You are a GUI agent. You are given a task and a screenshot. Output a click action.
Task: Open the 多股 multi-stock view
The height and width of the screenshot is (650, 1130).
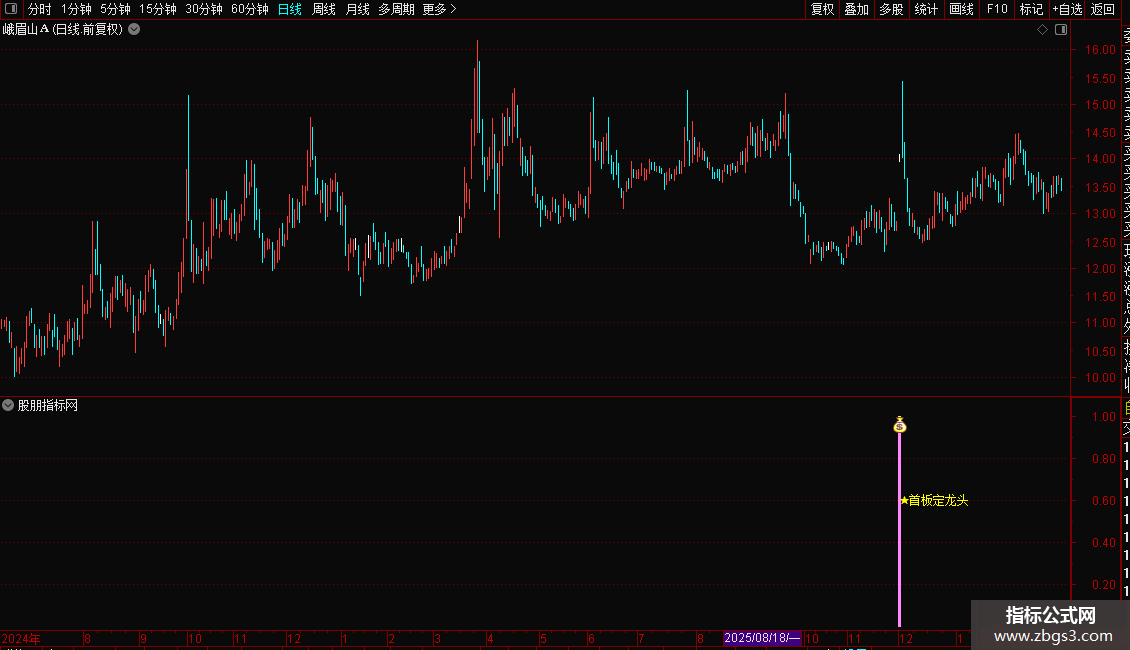point(891,9)
